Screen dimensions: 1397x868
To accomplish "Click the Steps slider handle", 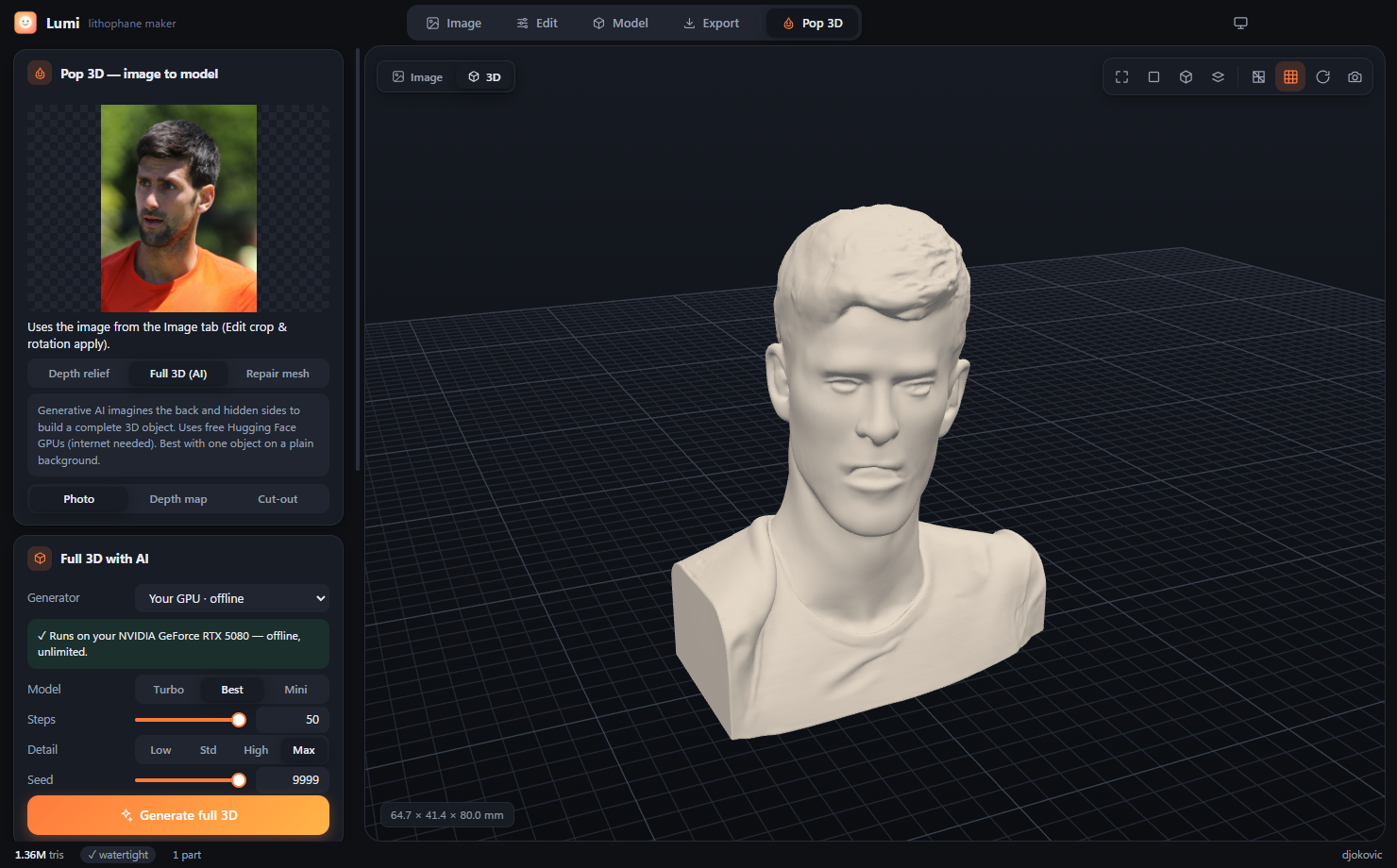I will [x=239, y=720].
